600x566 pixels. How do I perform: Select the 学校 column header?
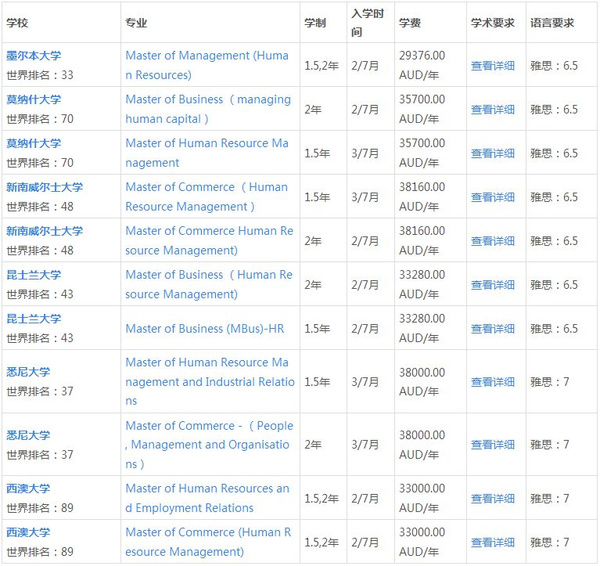tap(17, 23)
